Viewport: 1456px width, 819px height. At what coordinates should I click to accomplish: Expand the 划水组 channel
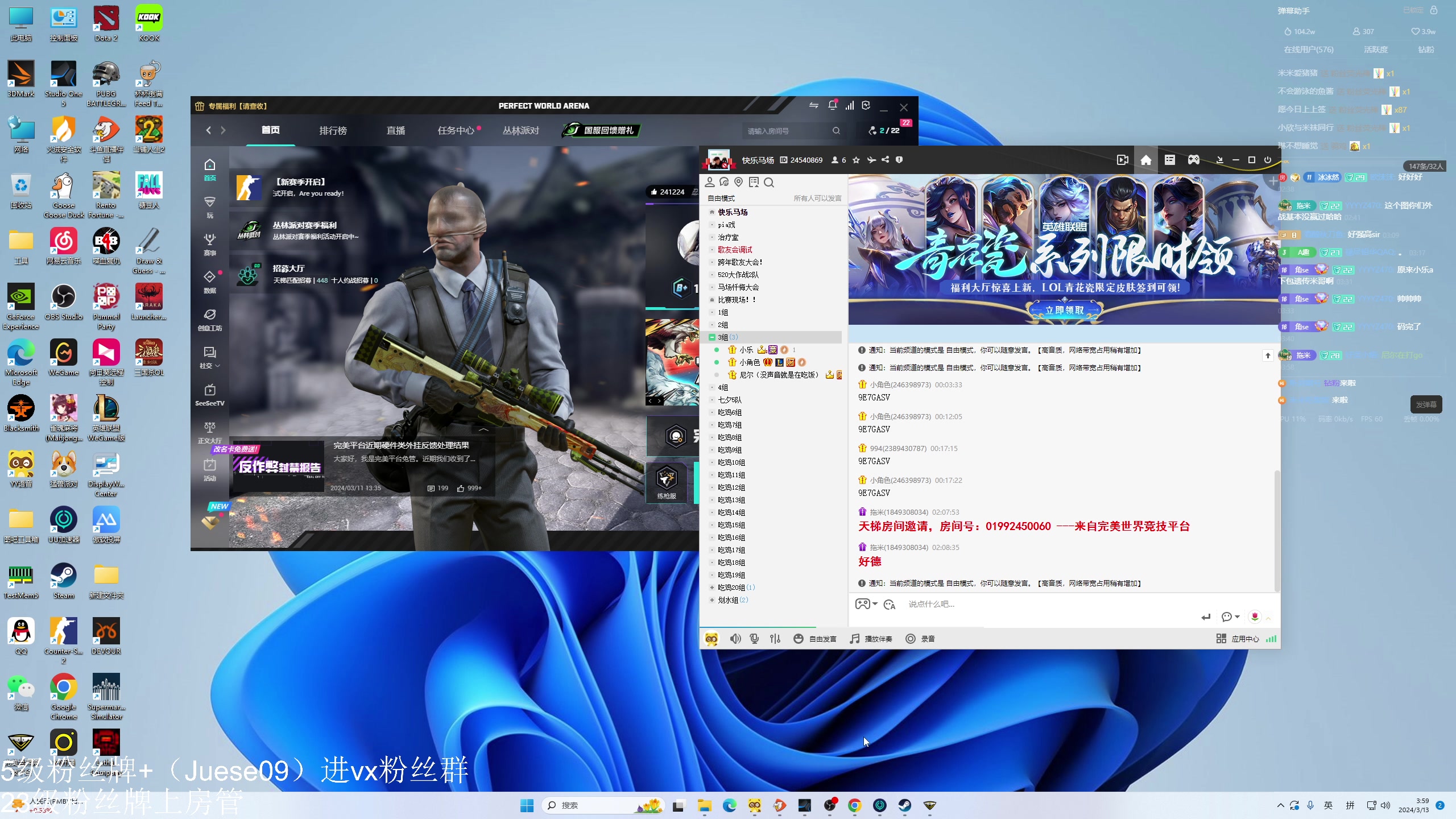[x=712, y=600]
